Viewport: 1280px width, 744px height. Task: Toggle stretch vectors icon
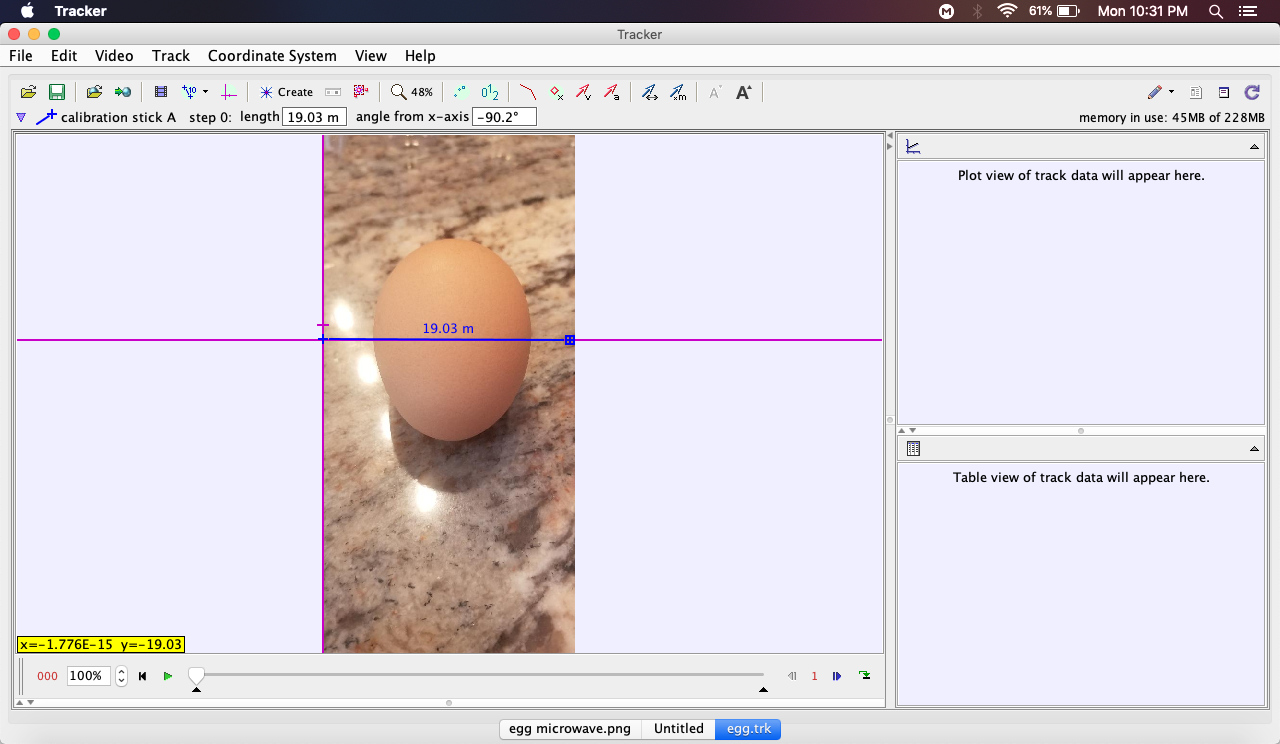tap(650, 92)
